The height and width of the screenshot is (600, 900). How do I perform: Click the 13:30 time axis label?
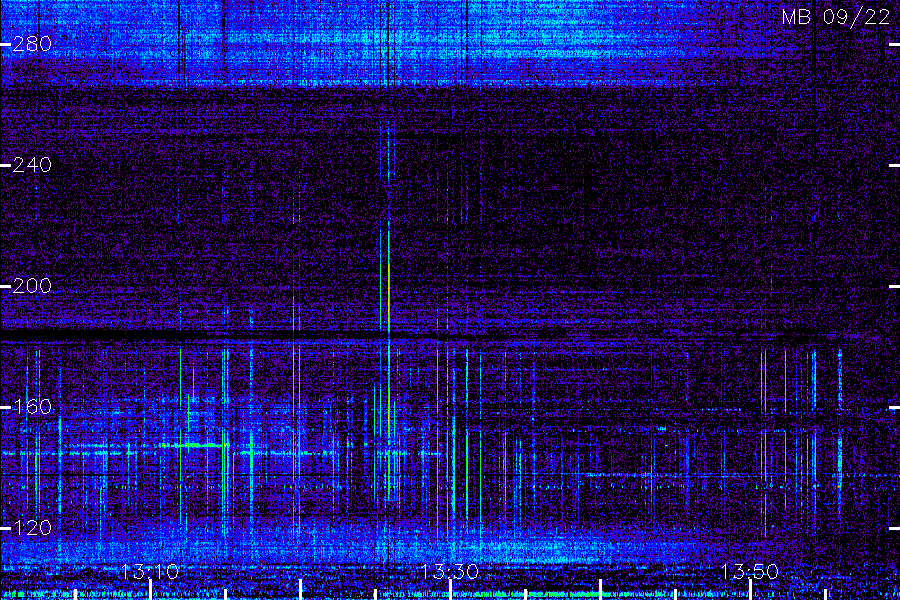450,572
